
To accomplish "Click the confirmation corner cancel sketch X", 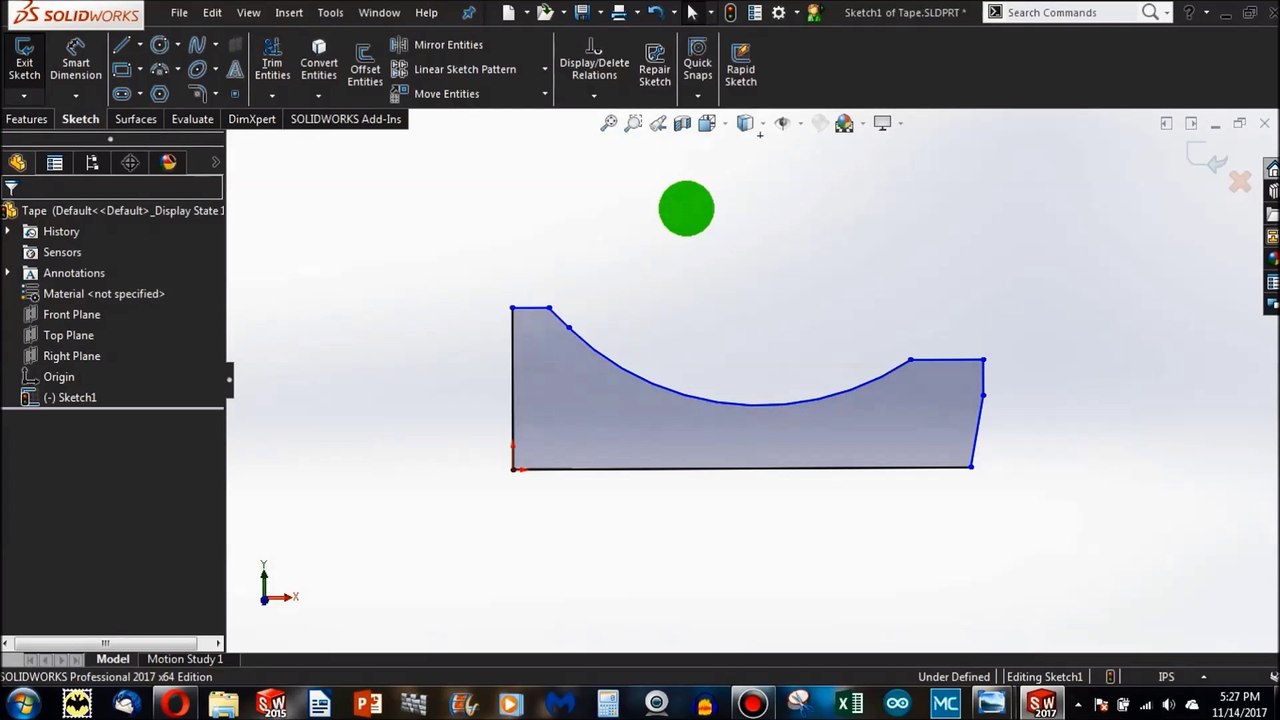I will [x=1240, y=182].
